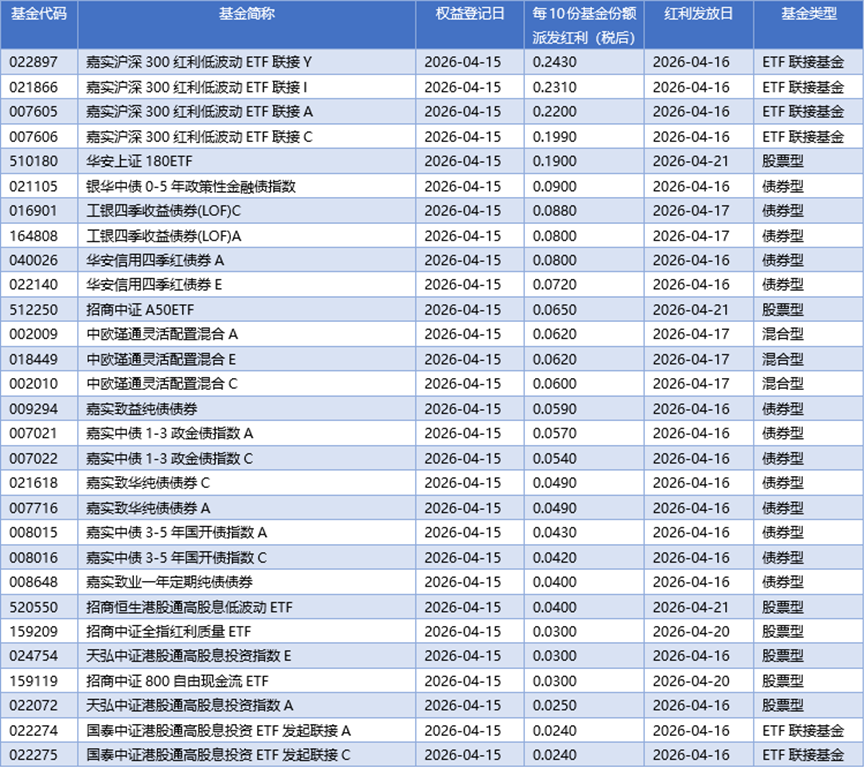
Task: Click dividend value 0.0650
Action: click(x=554, y=310)
